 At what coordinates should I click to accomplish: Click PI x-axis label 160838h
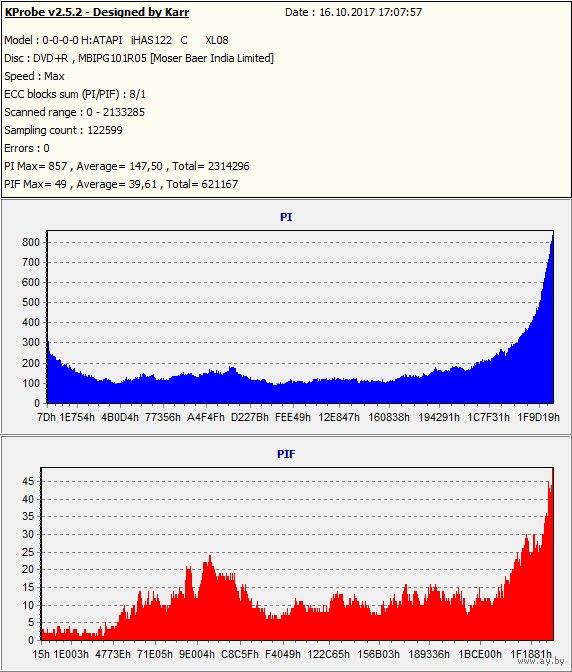click(389, 417)
